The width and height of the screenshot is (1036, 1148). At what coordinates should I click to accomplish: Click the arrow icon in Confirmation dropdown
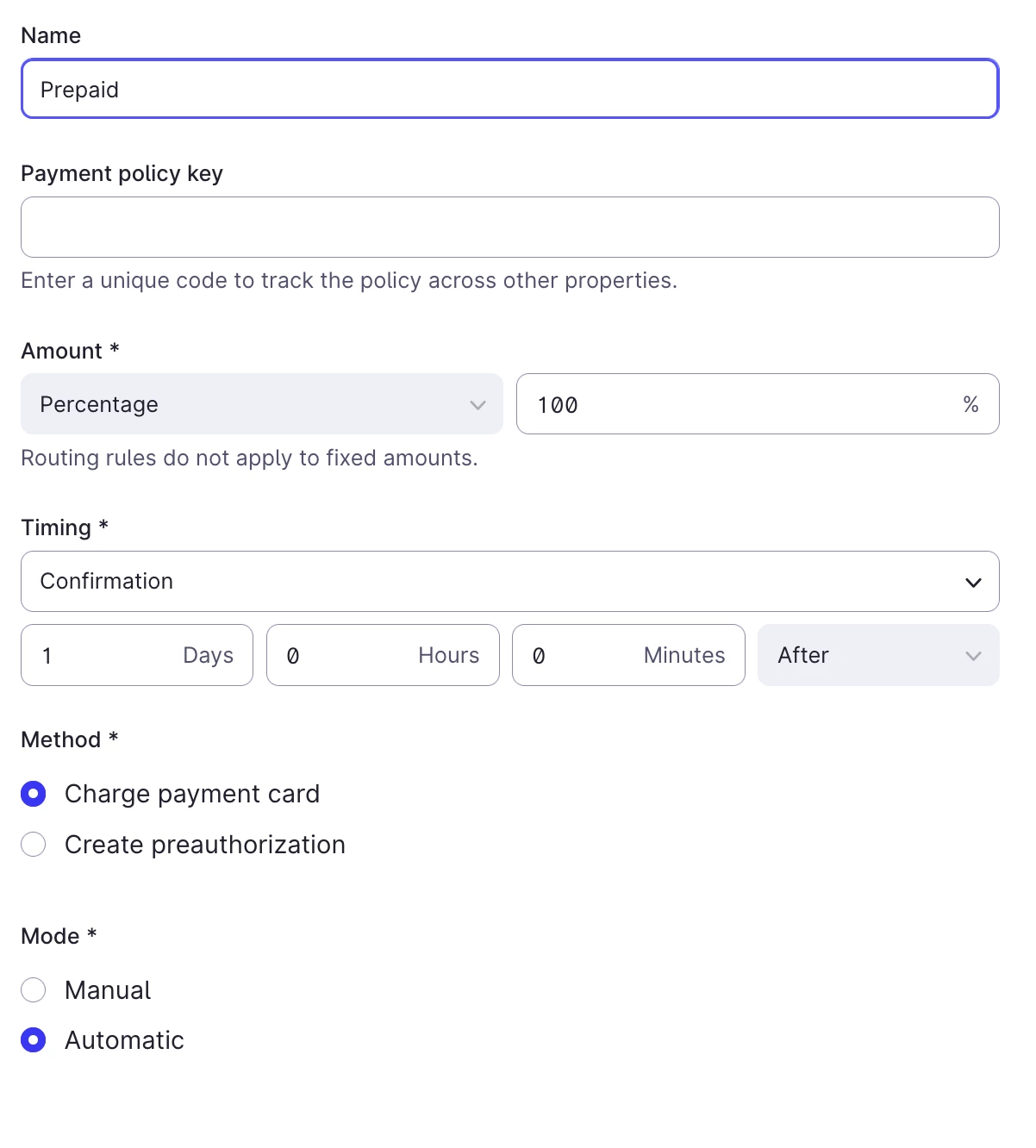pyautogui.click(x=973, y=583)
